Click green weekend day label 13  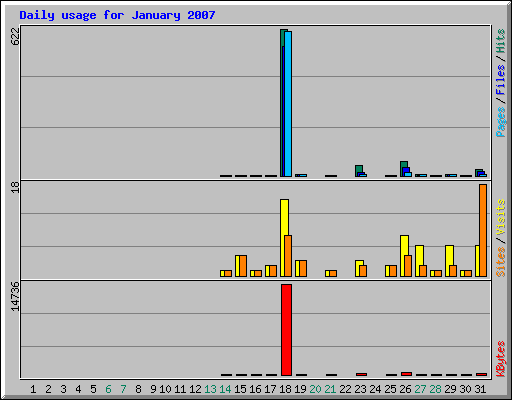click(210, 389)
